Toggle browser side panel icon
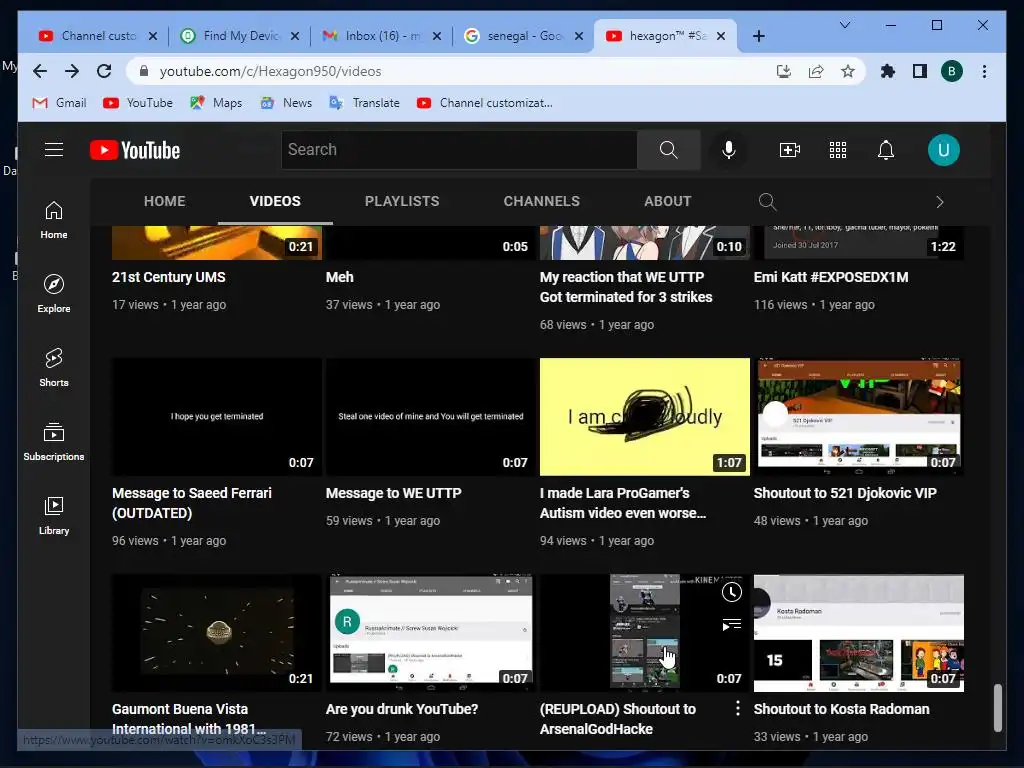Viewport: 1024px width, 768px height. (x=920, y=71)
